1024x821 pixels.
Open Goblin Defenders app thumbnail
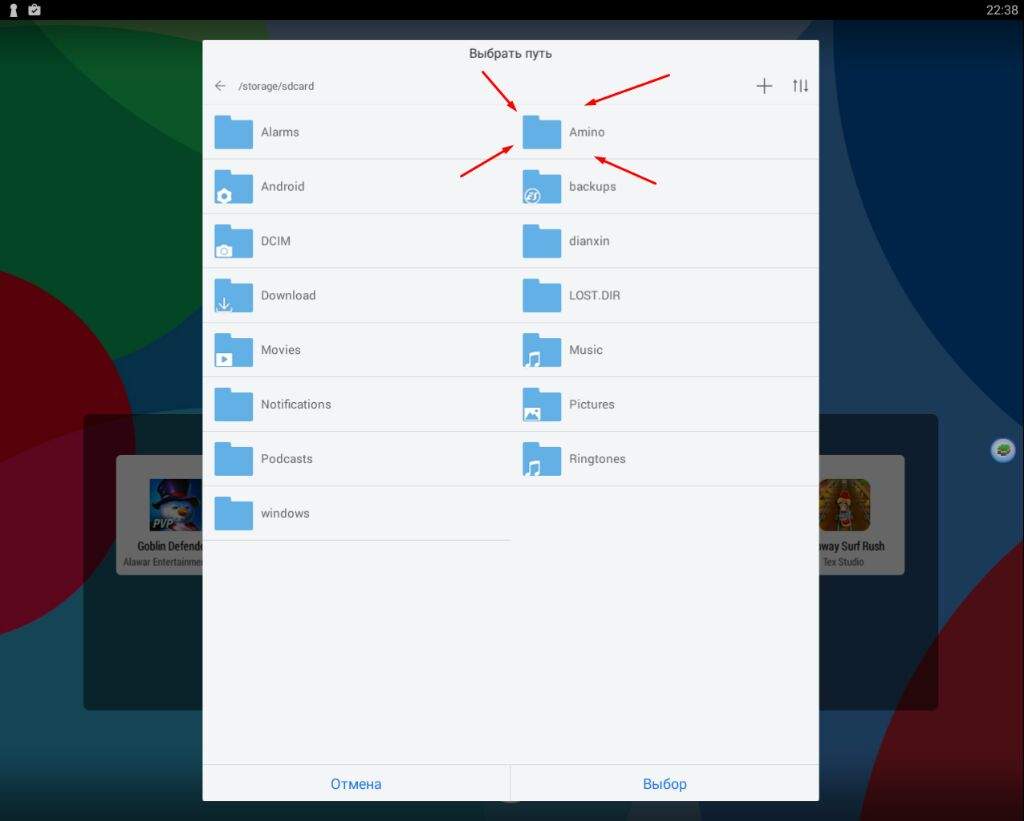coord(174,505)
